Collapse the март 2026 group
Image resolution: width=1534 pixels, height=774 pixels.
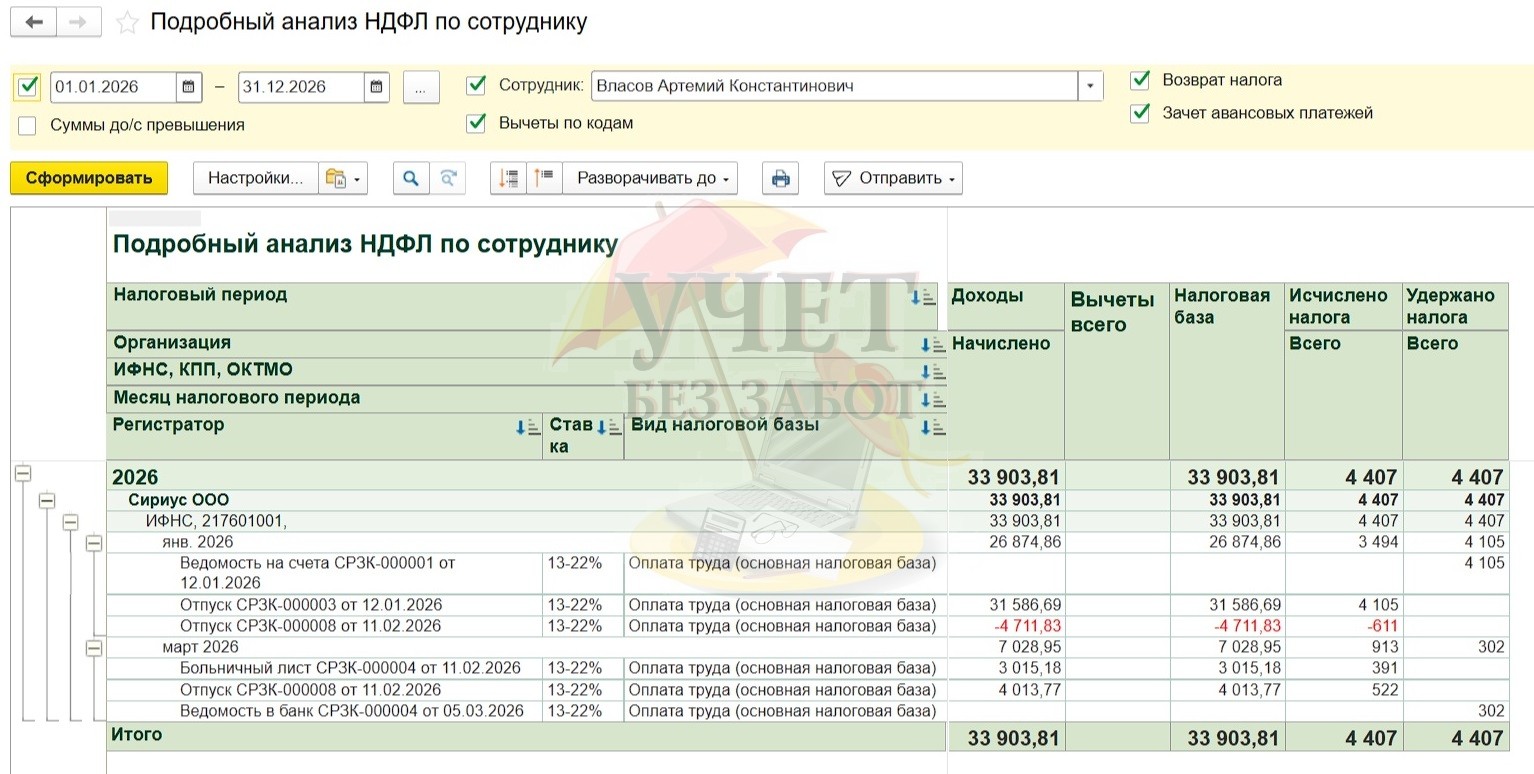(x=94, y=649)
